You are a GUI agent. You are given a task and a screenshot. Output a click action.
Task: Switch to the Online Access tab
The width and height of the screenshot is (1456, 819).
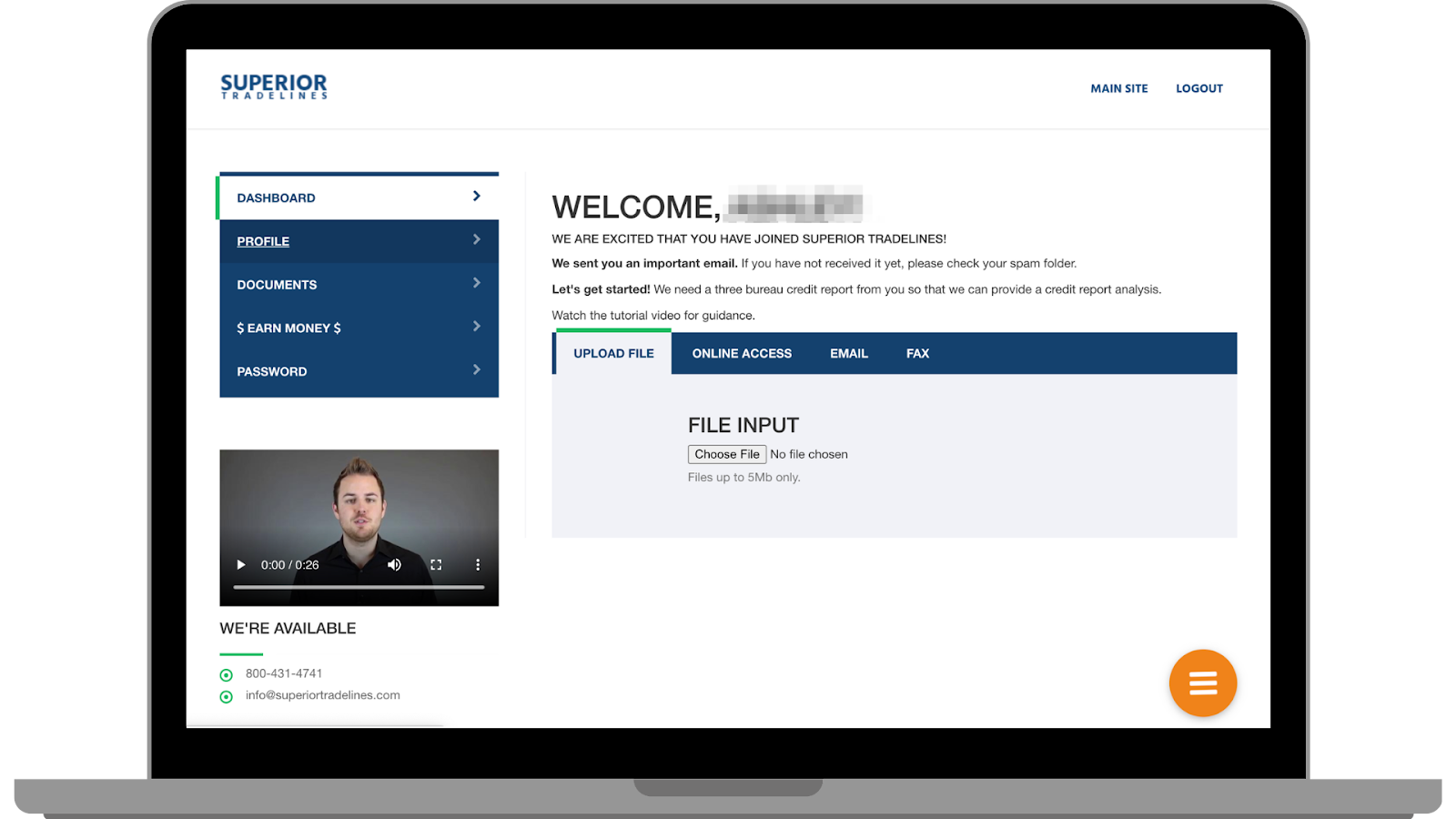click(x=742, y=353)
